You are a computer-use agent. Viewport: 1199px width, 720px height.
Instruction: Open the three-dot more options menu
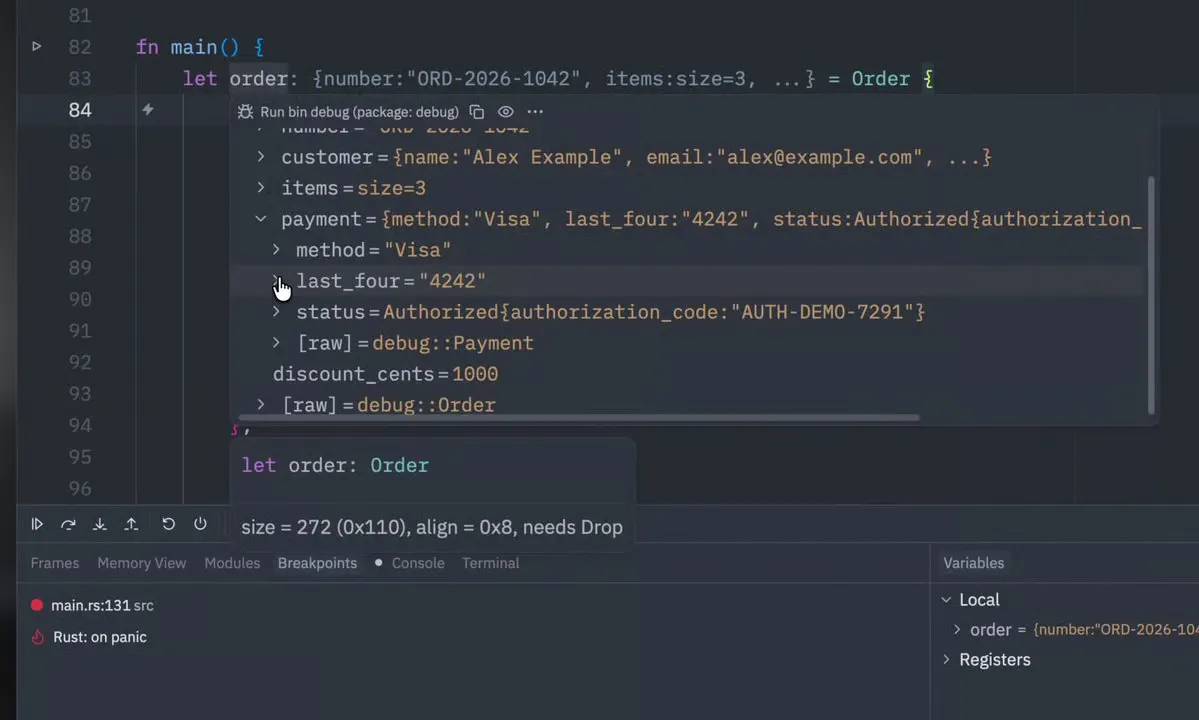(535, 112)
